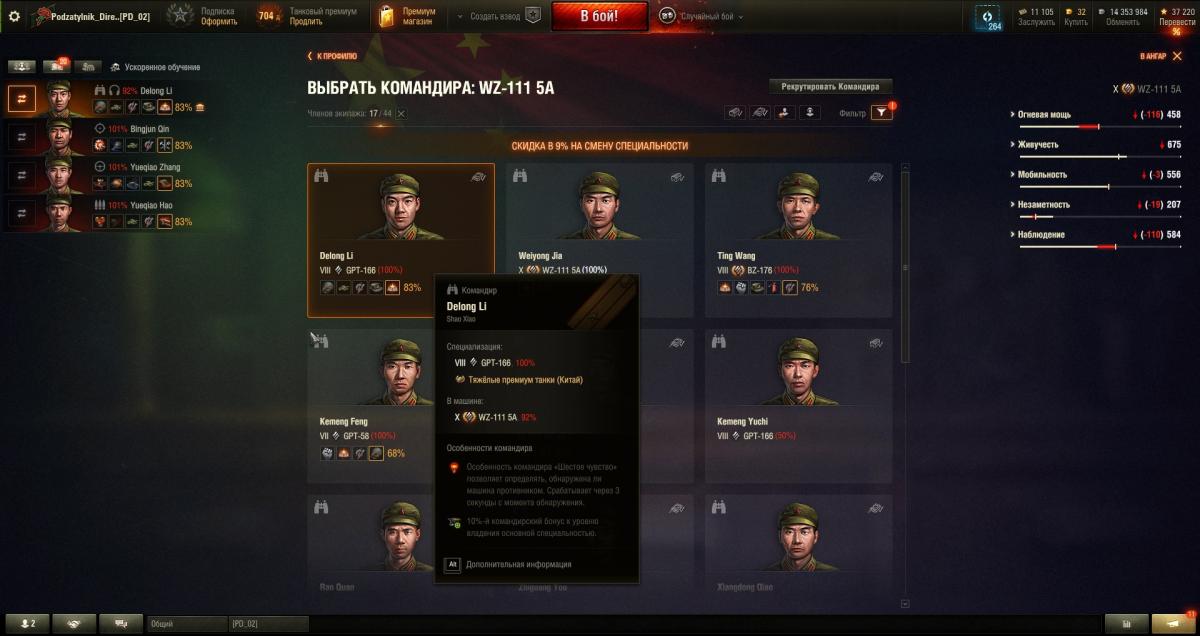
Task: Select the Ting Wang commander card
Action: tap(798, 240)
